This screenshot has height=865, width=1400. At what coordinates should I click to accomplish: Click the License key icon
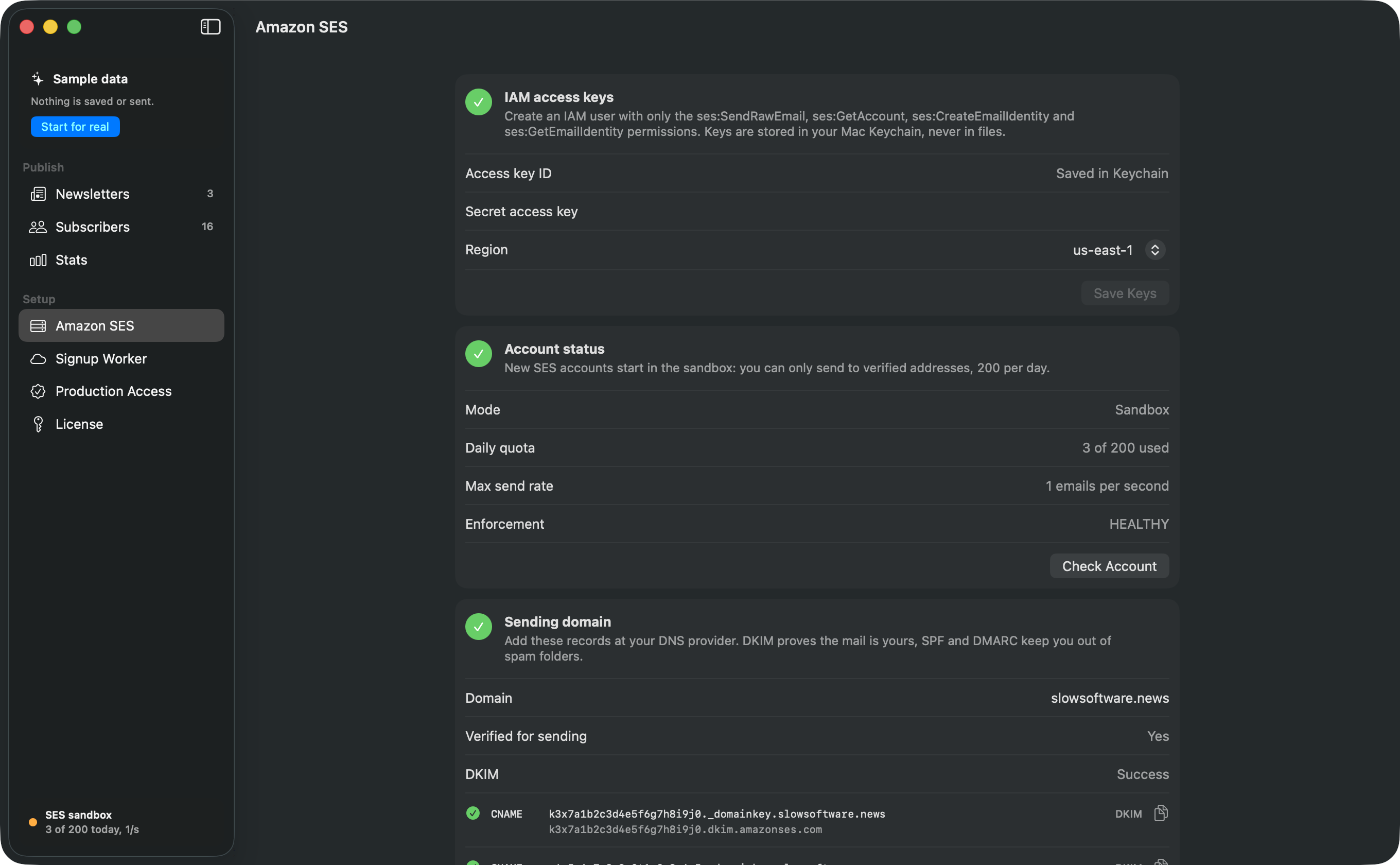click(x=38, y=424)
